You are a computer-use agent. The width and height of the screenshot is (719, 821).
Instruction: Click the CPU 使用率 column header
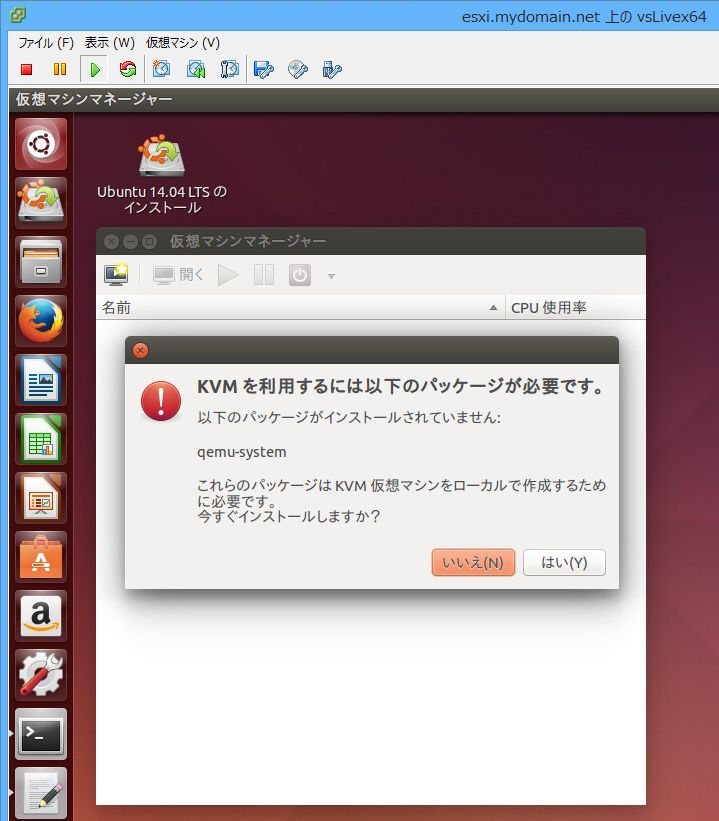(x=575, y=308)
